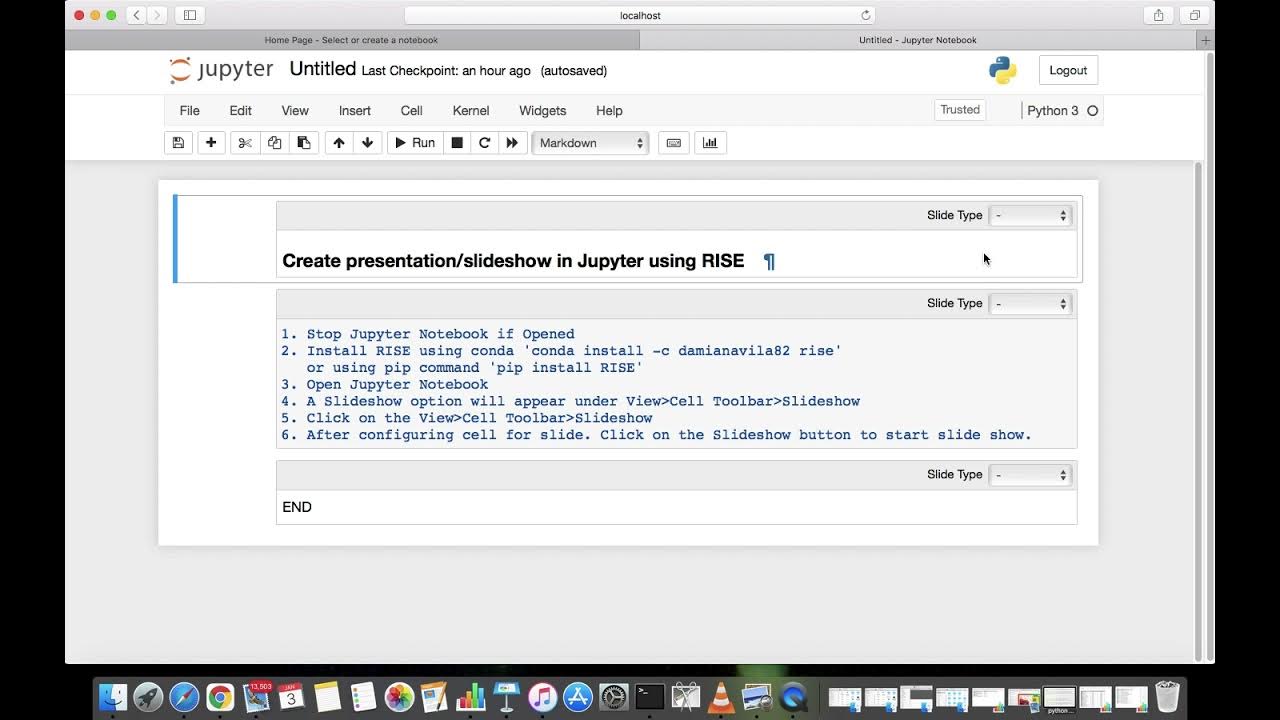Image resolution: width=1280 pixels, height=720 pixels.
Task: Click the Trusted notebook button
Action: pos(960,110)
